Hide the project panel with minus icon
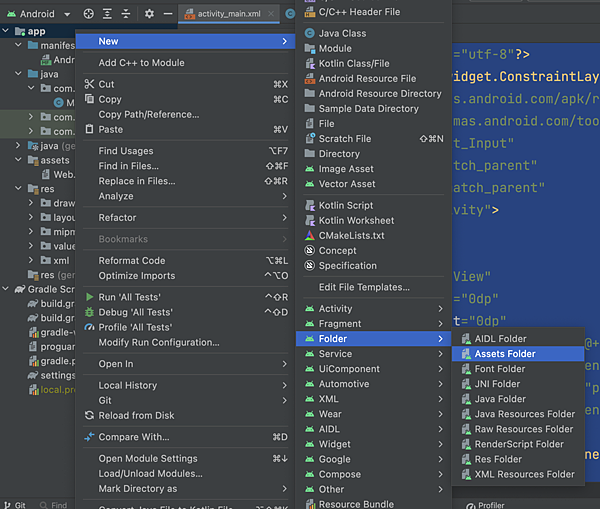 click(x=168, y=14)
